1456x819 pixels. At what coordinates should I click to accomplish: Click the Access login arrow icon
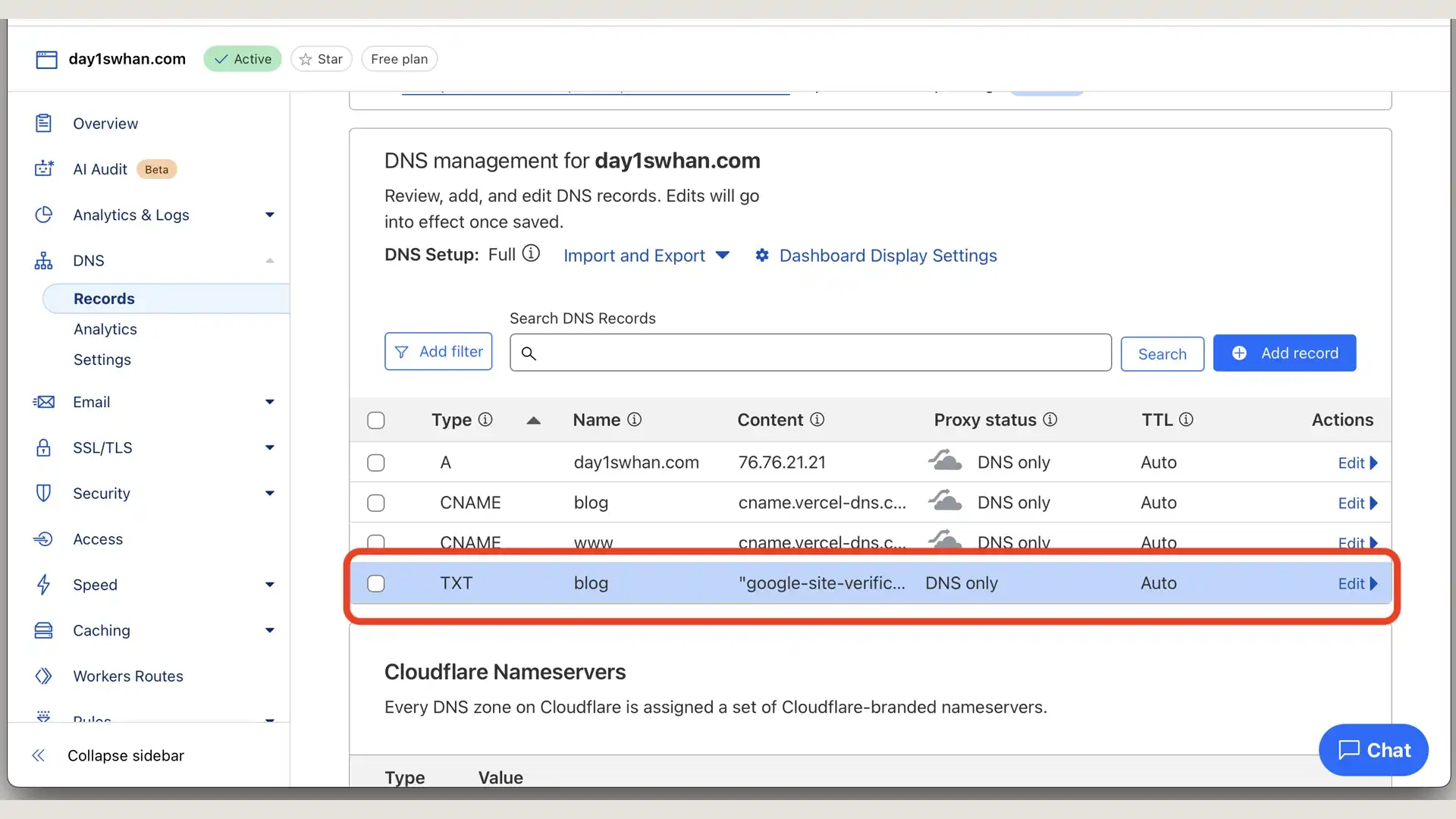point(44,539)
